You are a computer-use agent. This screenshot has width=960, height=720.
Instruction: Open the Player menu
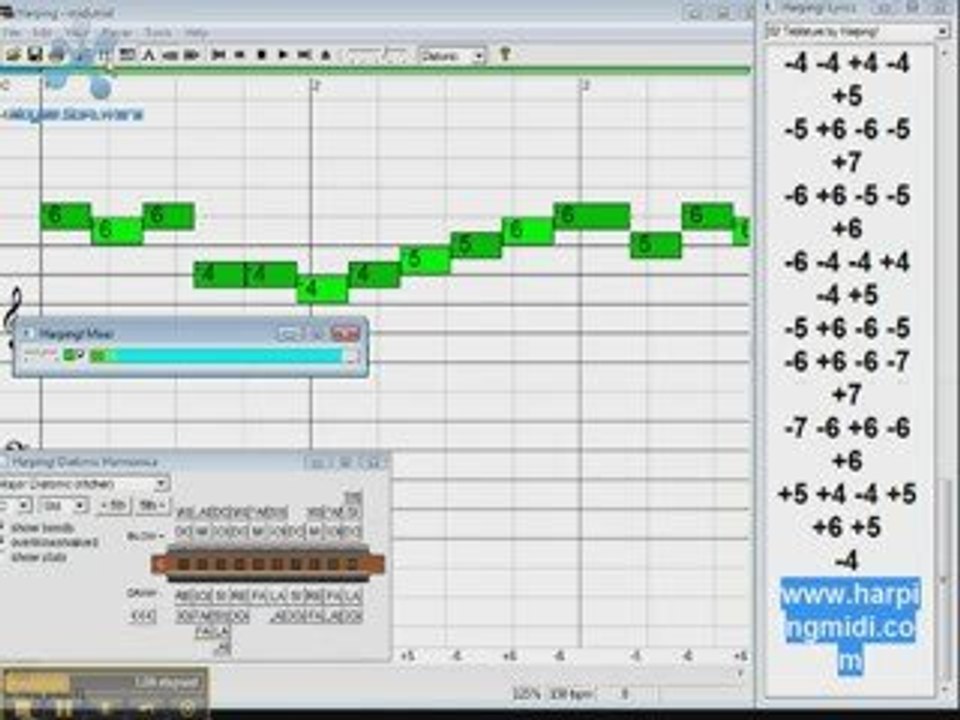[117, 32]
